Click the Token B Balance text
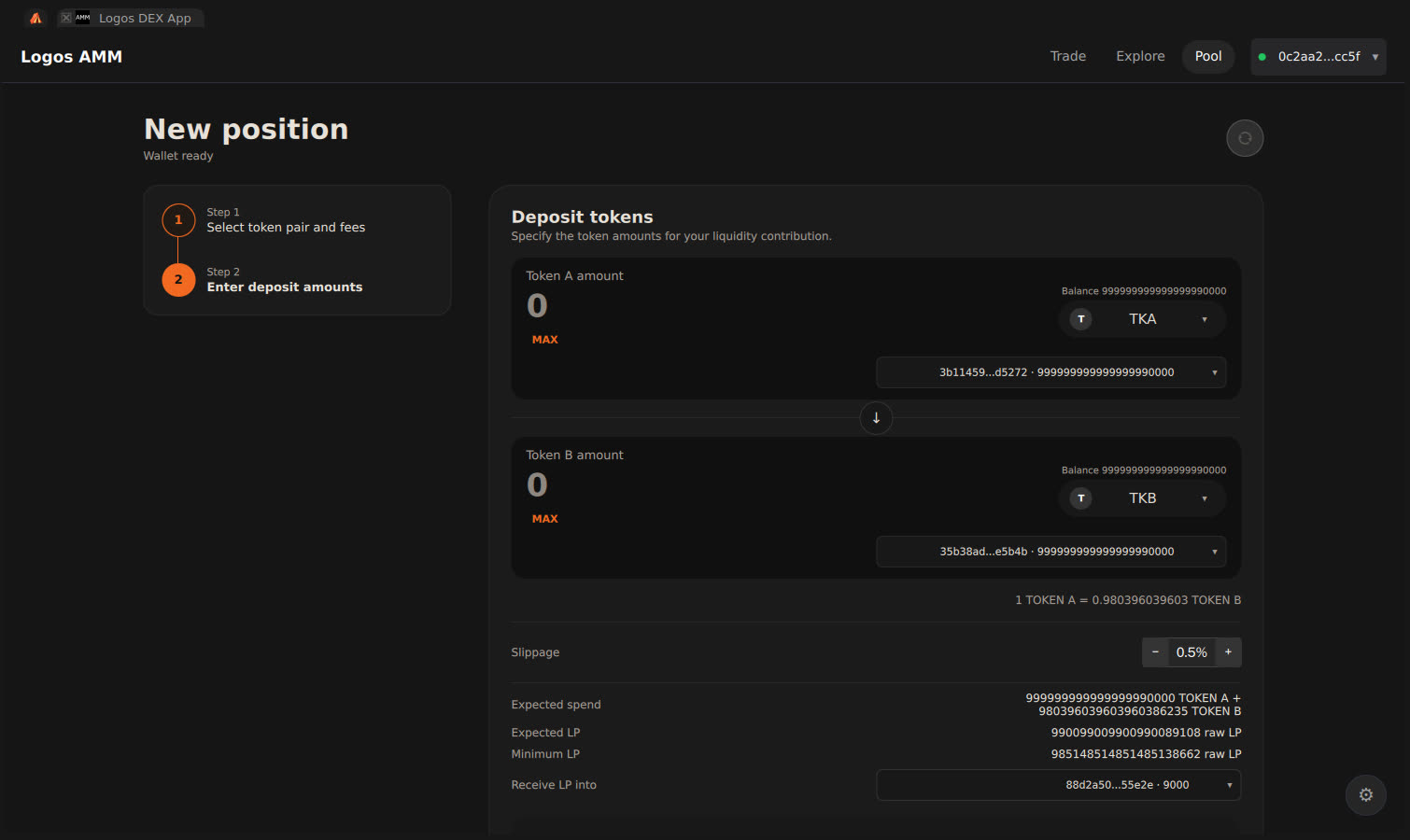1410x840 pixels. pyautogui.click(x=1144, y=470)
